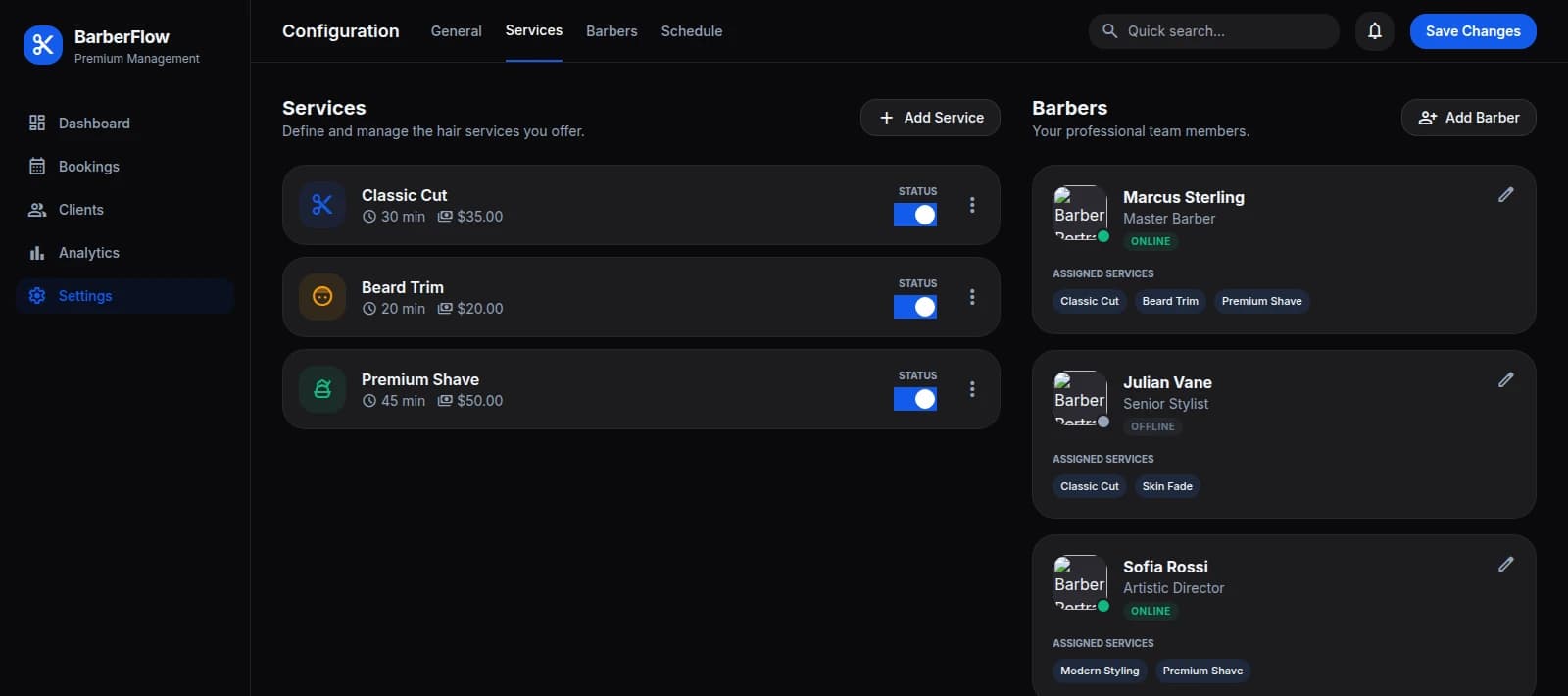Screen dimensions: 1568x696
Task: Click Marcus Sterling's Premium Shave tag
Action: pos(1262,301)
